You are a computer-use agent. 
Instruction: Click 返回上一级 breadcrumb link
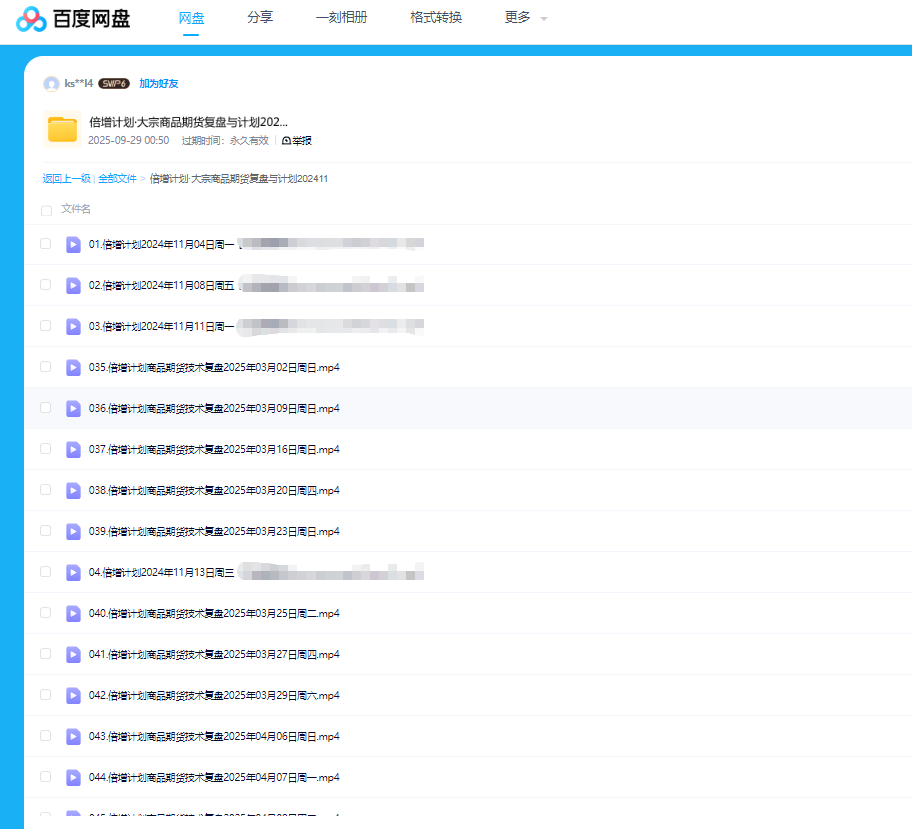pyautogui.click(x=66, y=179)
